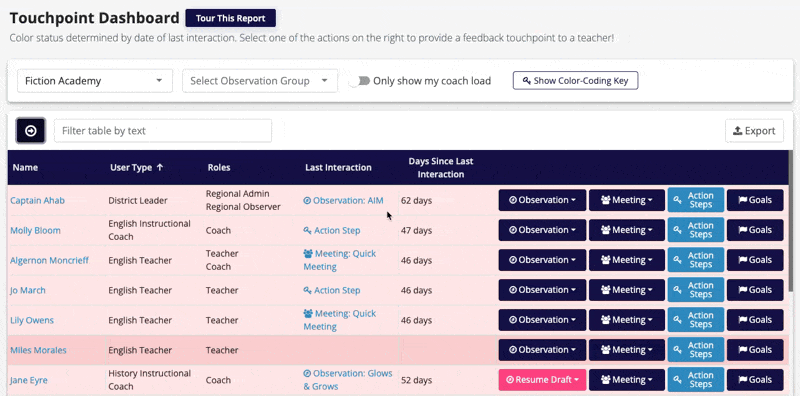
Task: View Goals for Captain Ahab
Action: pyautogui.click(x=755, y=200)
